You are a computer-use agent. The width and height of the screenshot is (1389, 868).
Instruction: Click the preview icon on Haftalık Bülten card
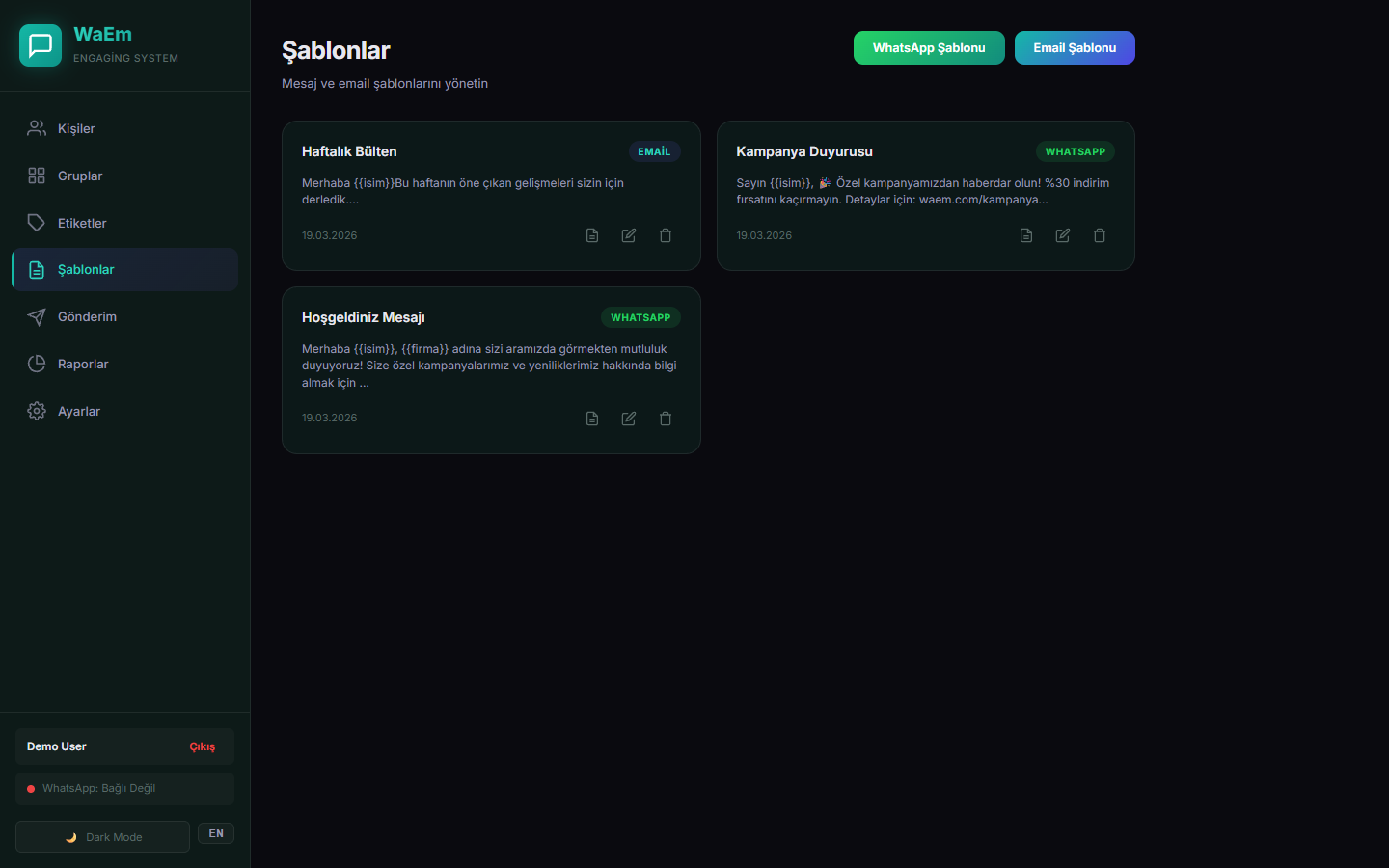pos(592,235)
